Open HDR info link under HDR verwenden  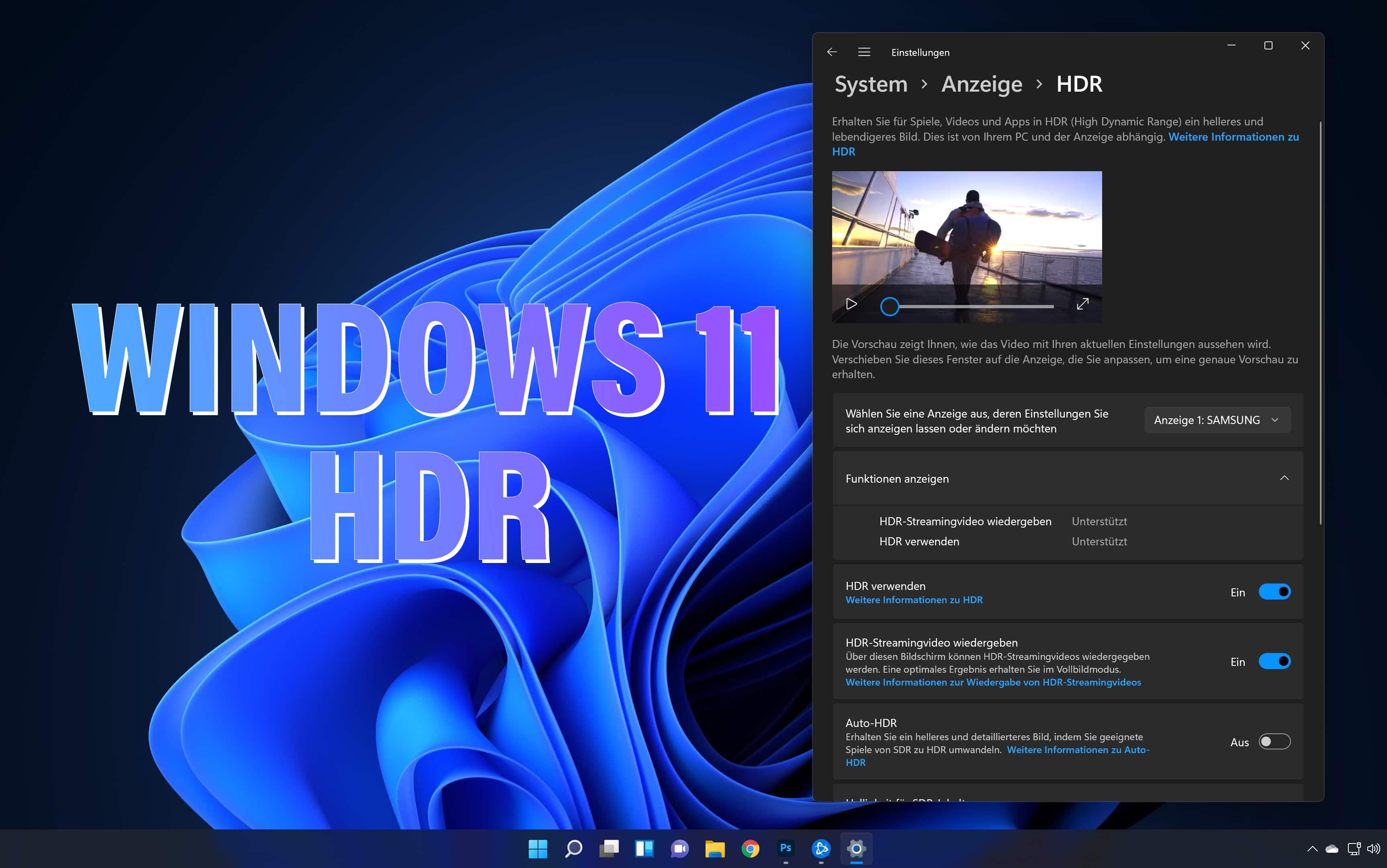[x=914, y=600]
